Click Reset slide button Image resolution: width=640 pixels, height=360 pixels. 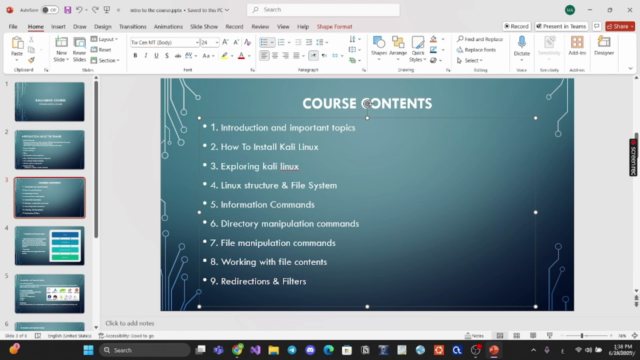[x=101, y=50]
